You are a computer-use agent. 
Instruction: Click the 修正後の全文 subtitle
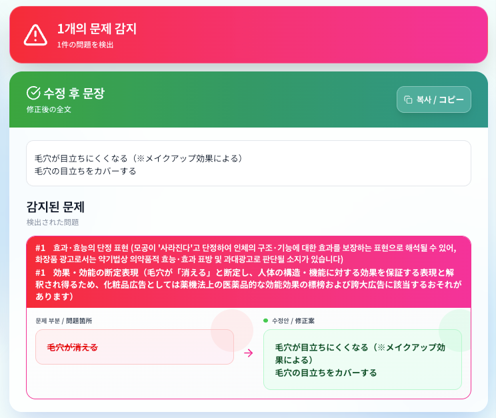coord(49,109)
